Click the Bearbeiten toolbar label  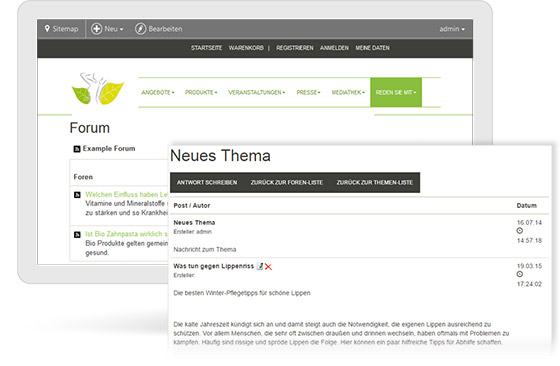tap(165, 29)
